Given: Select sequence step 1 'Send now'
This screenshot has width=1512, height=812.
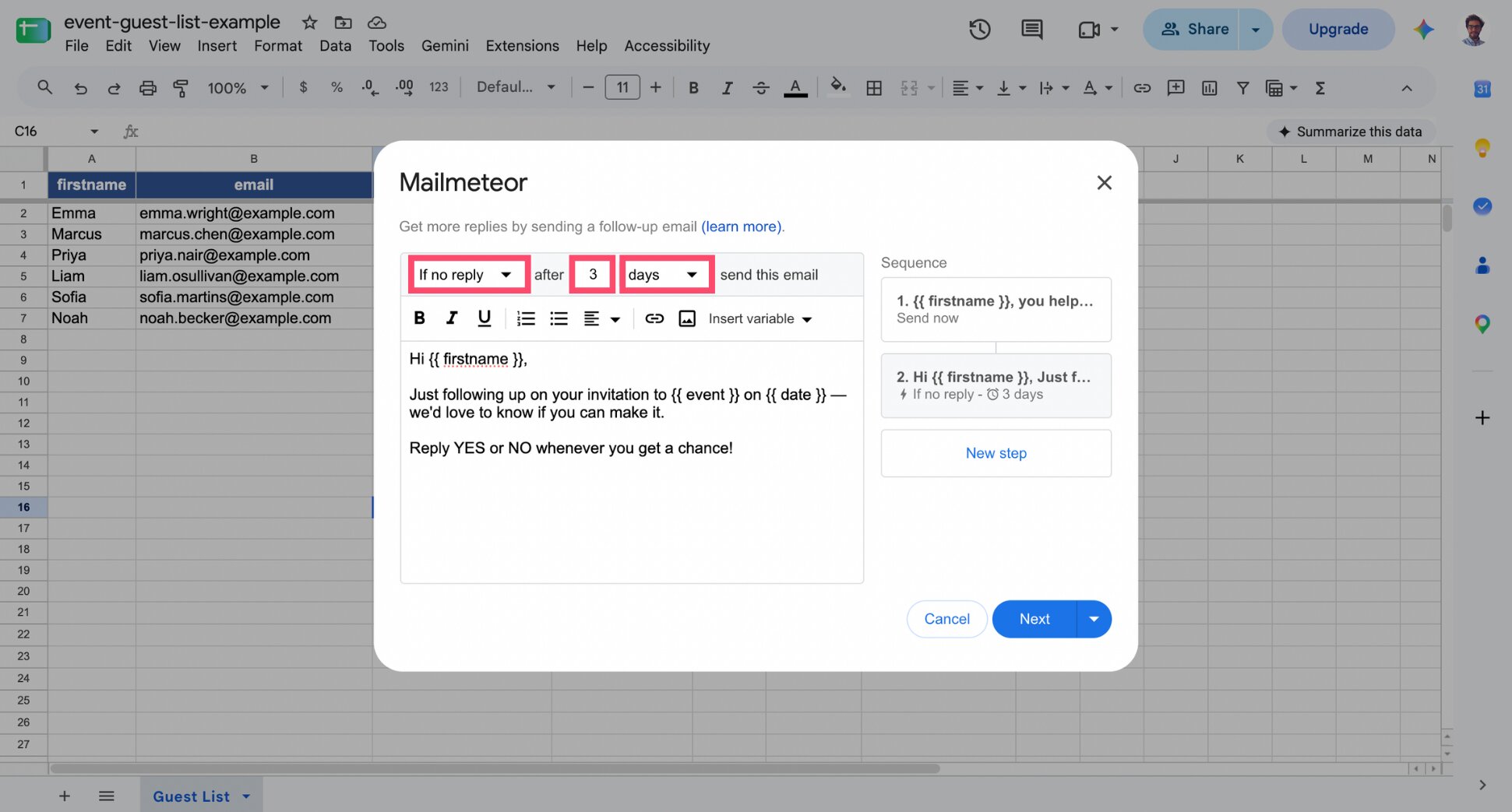Looking at the screenshot, I should [996, 309].
